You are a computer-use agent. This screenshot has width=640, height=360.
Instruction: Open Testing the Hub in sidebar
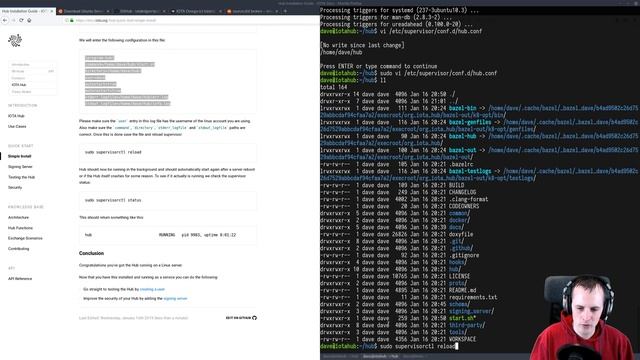21,177
